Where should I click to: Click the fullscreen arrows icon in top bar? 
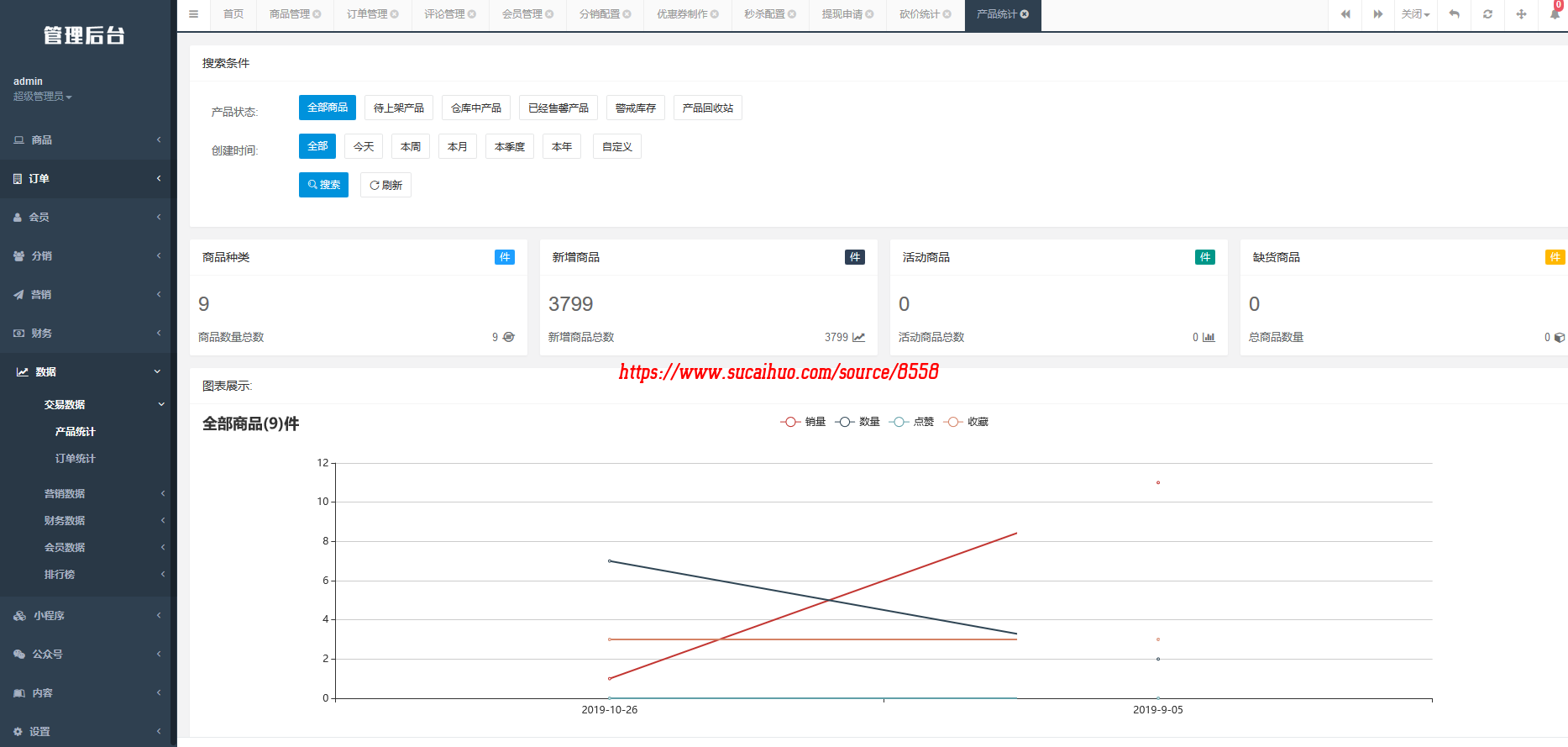tap(1521, 14)
